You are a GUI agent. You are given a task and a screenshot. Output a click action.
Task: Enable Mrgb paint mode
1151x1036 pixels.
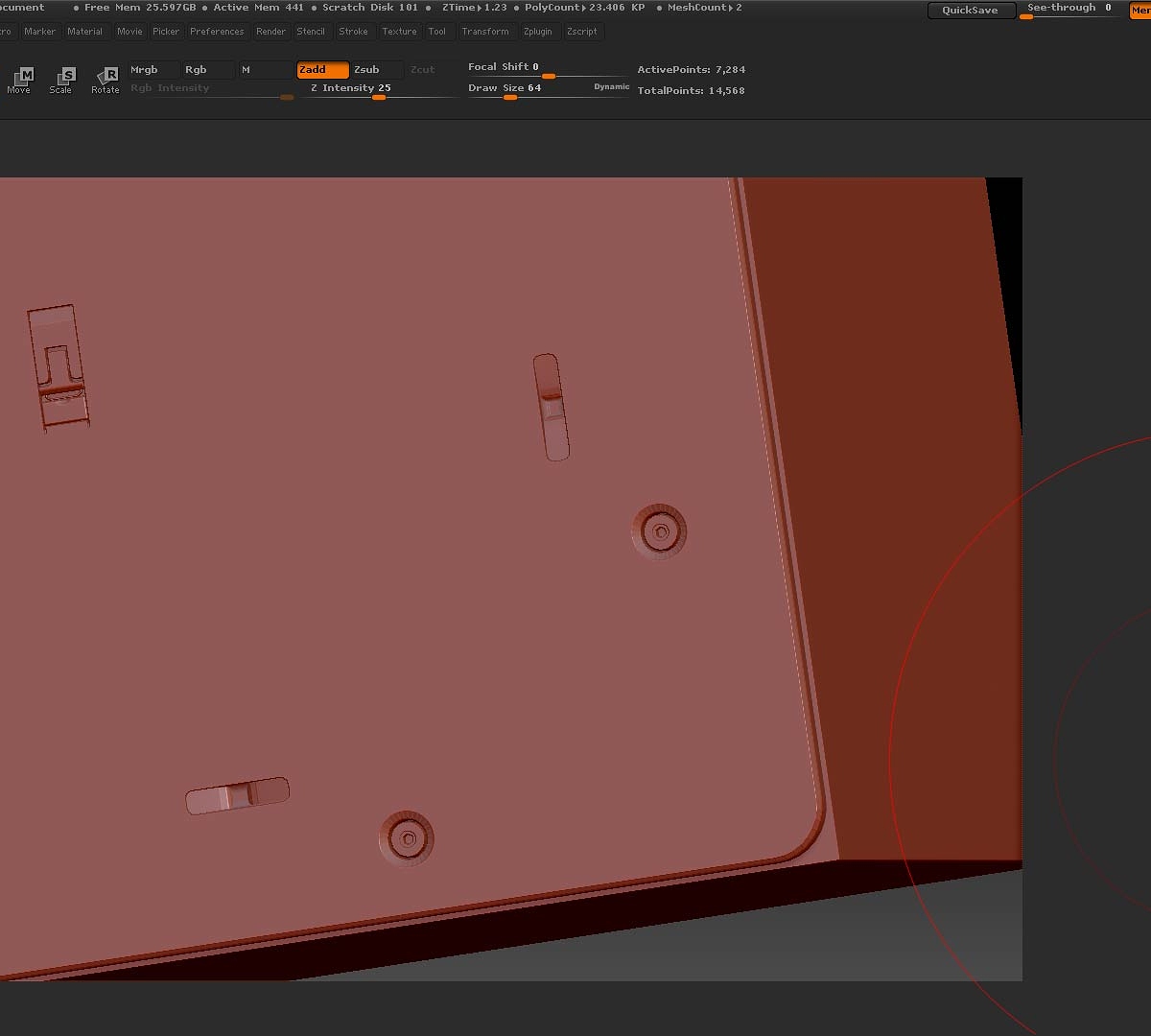click(153, 70)
